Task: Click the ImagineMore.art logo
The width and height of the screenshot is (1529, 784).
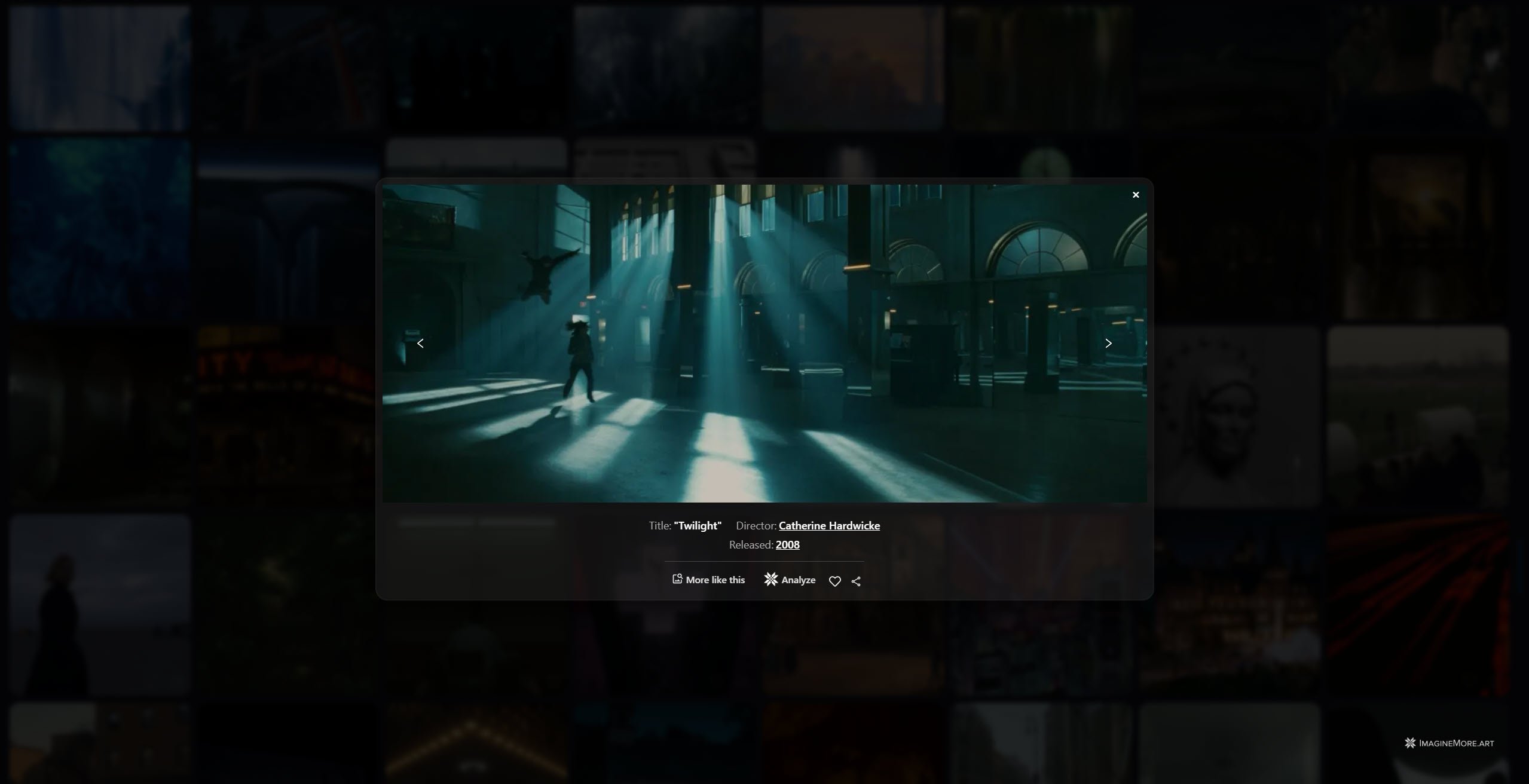Action: point(1449,743)
